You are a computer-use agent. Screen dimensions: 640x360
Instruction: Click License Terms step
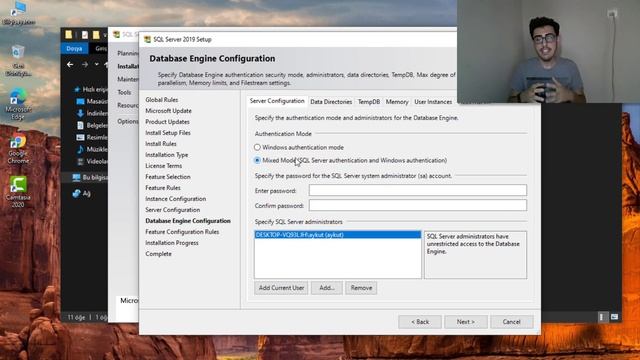click(x=163, y=166)
